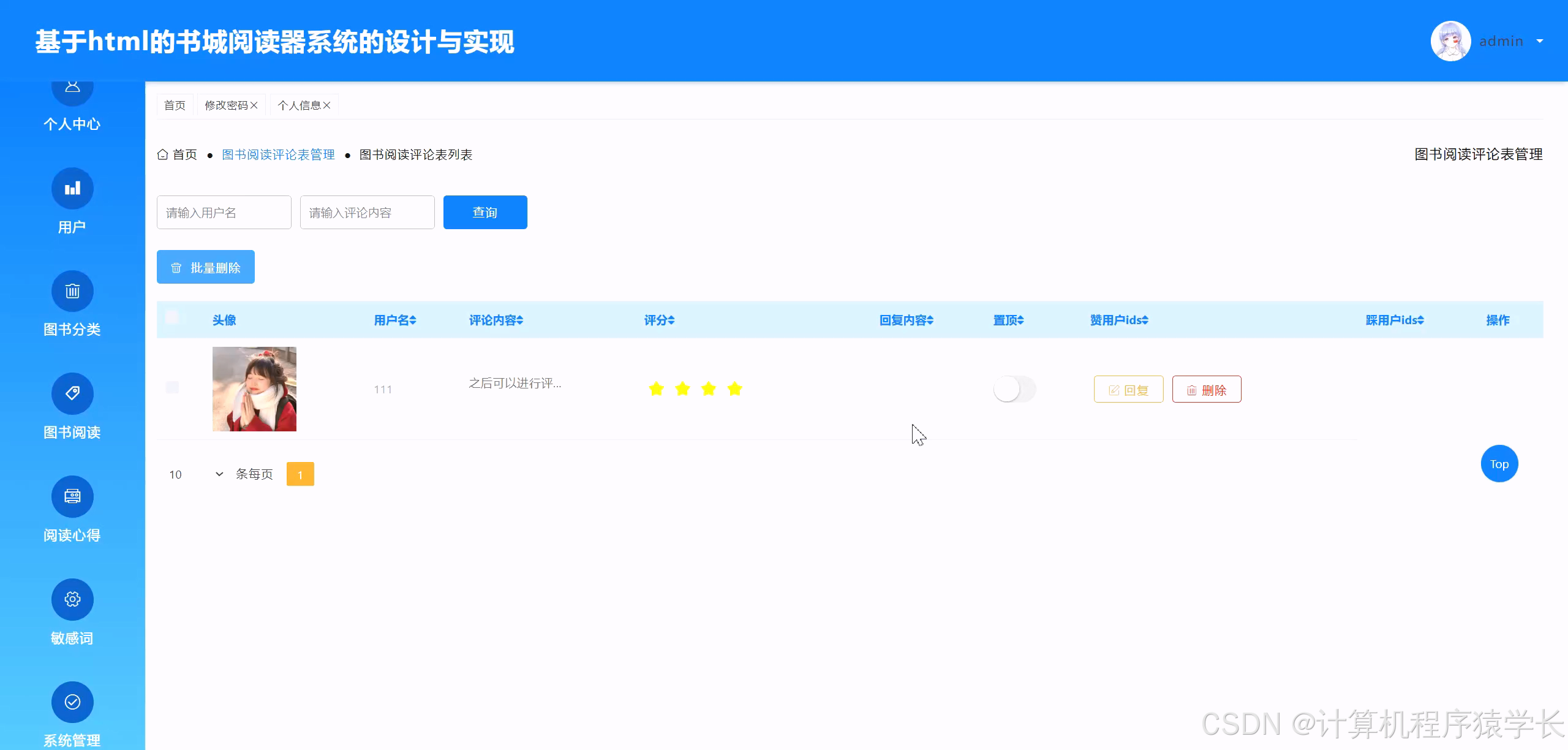Click the 删除 button for user 111
Image resolution: width=1568 pixels, height=750 pixels.
click(1207, 389)
